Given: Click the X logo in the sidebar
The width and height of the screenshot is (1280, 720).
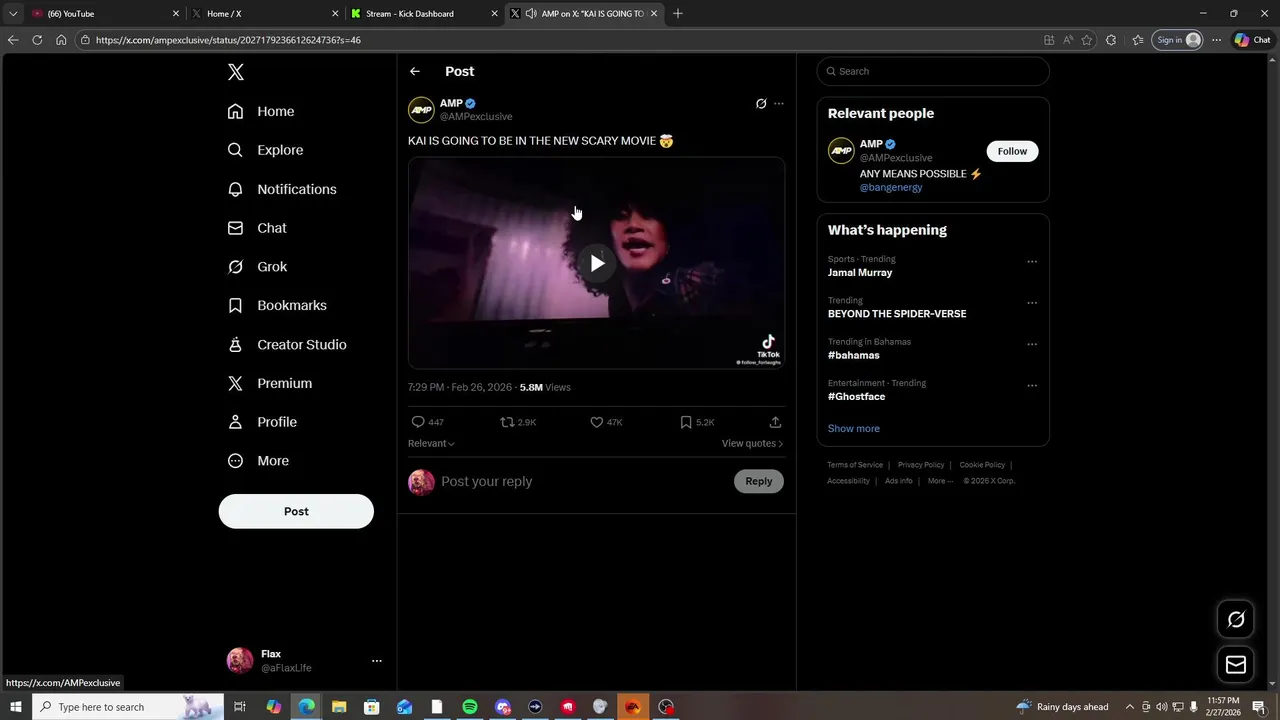Looking at the screenshot, I should click(x=236, y=72).
